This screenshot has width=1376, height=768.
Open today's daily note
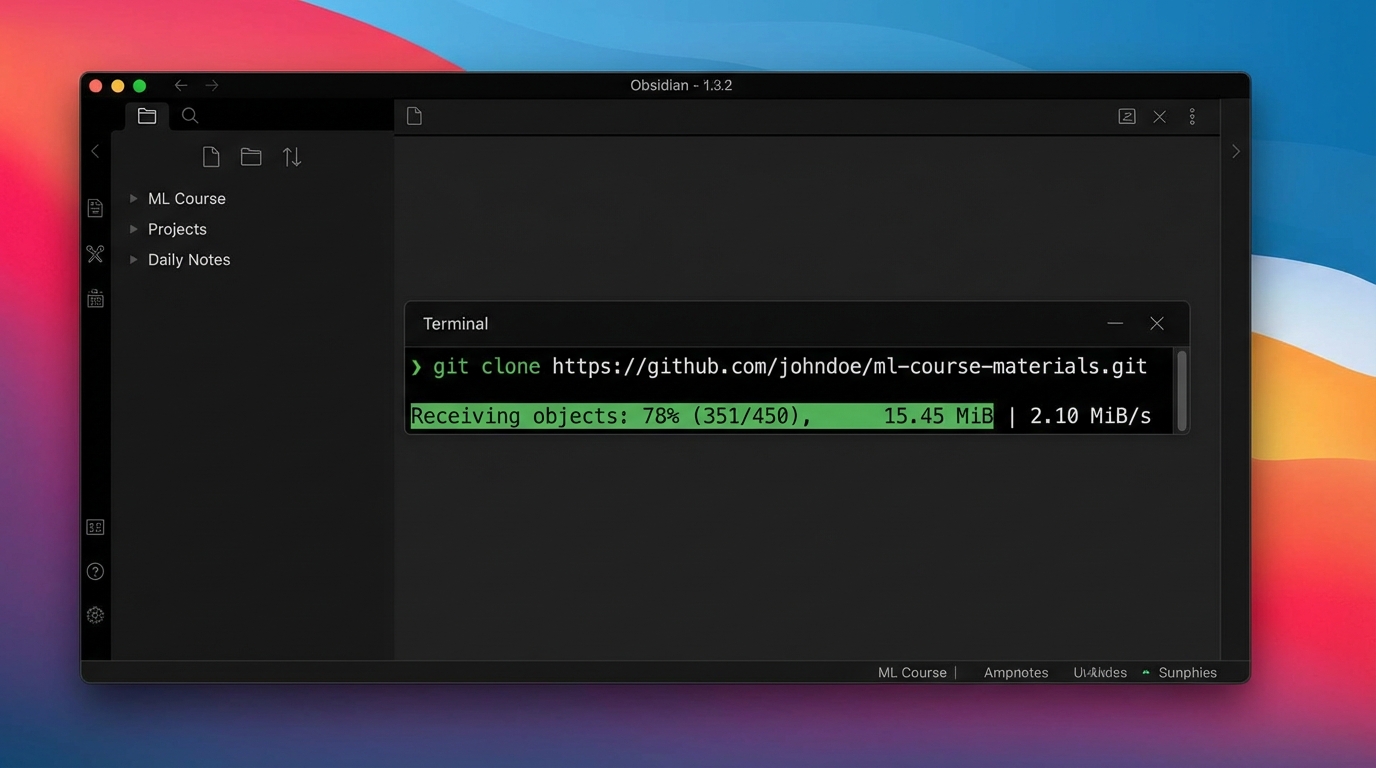[x=95, y=298]
